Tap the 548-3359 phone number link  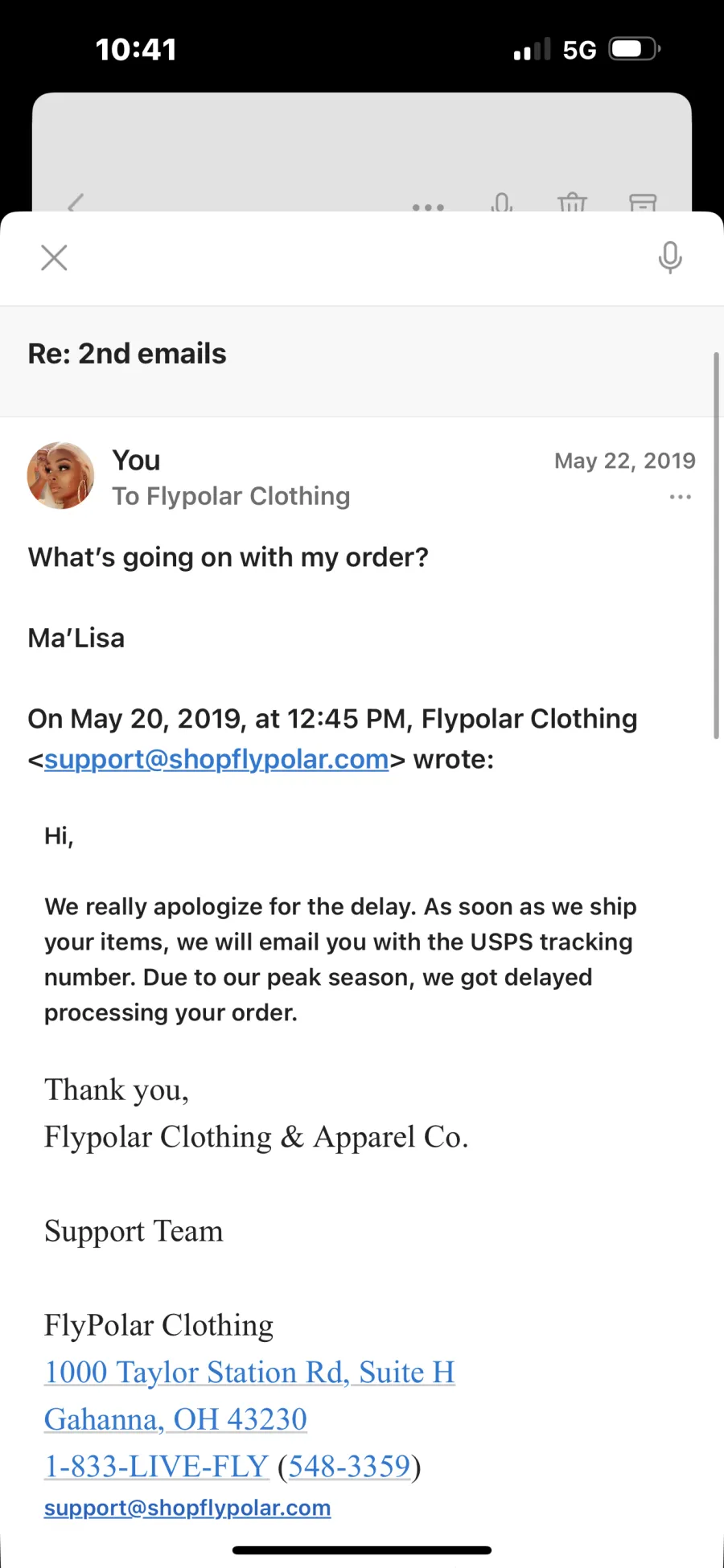pos(349,1466)
